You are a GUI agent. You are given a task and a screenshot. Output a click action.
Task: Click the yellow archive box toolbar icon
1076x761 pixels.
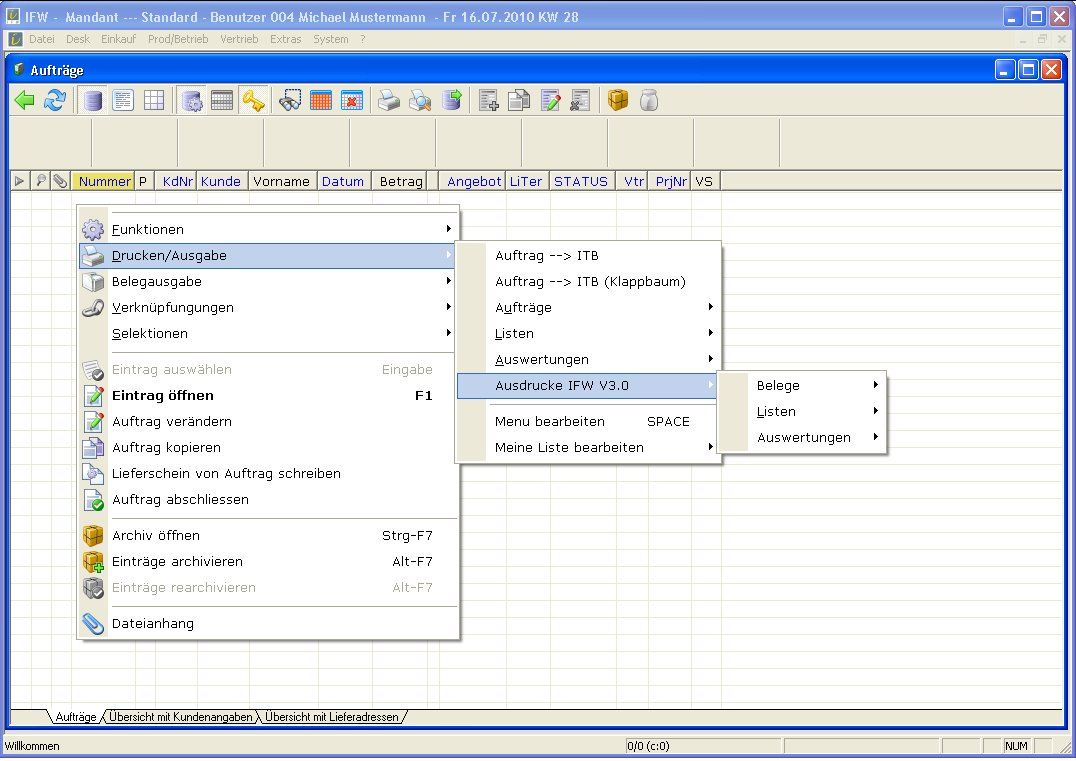(618, 101)
